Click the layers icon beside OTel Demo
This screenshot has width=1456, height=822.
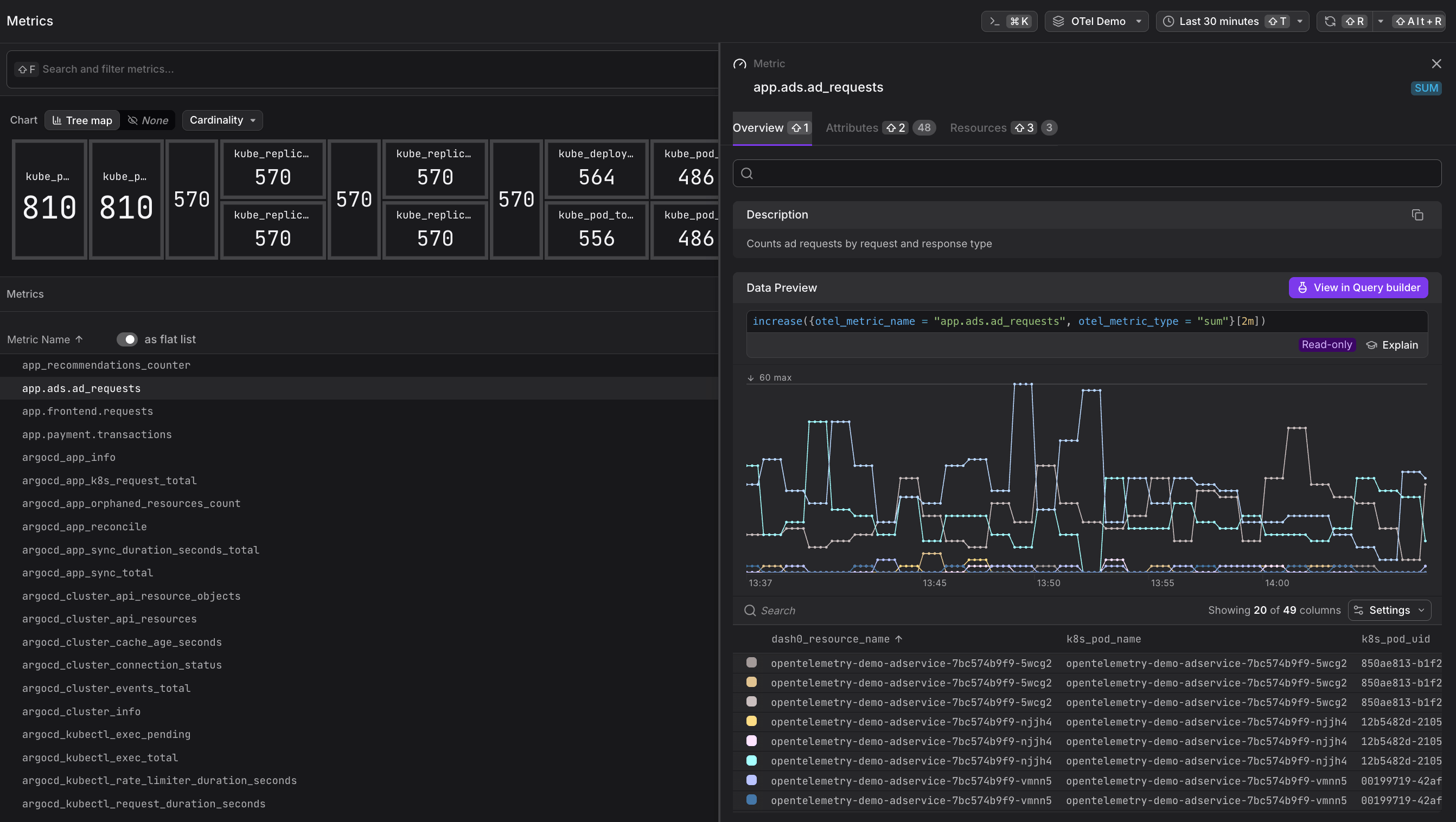(1059, 21)
